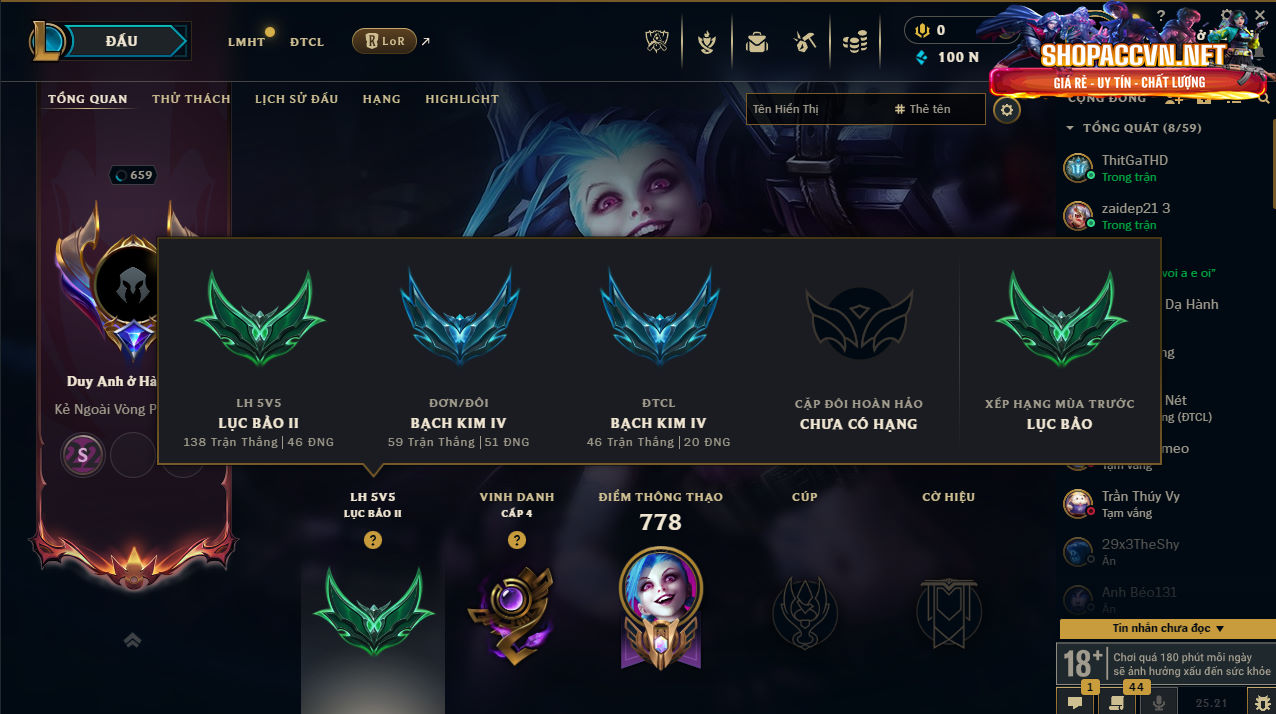Open the Loot hammer icon
Screen dimensions: 1276x714
[804, 42]
